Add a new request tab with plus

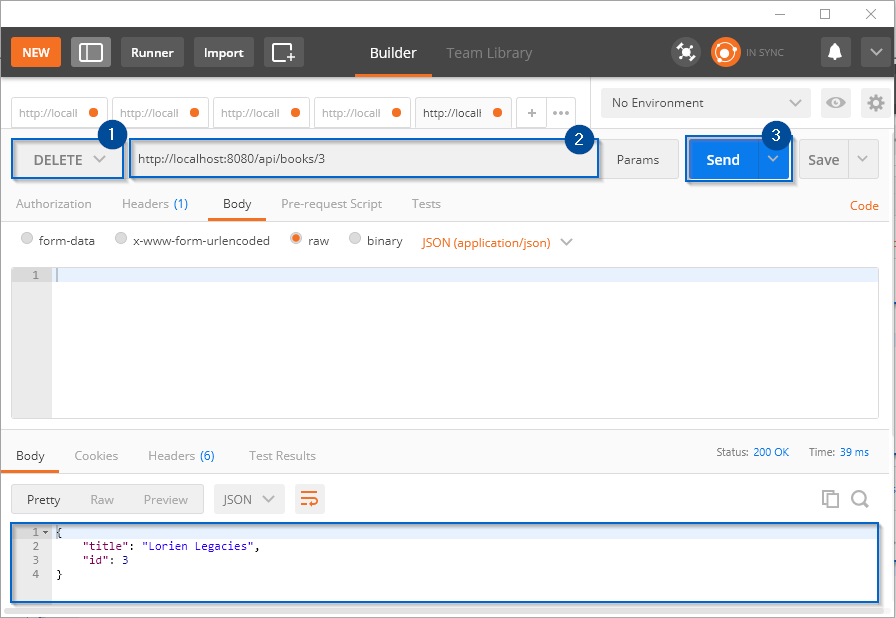[531, 113]
